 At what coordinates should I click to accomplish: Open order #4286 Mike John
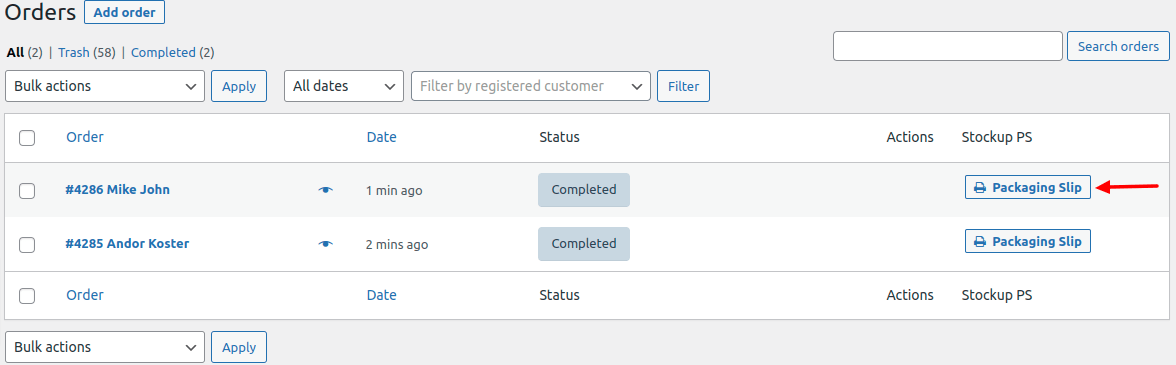coord(118,190)
